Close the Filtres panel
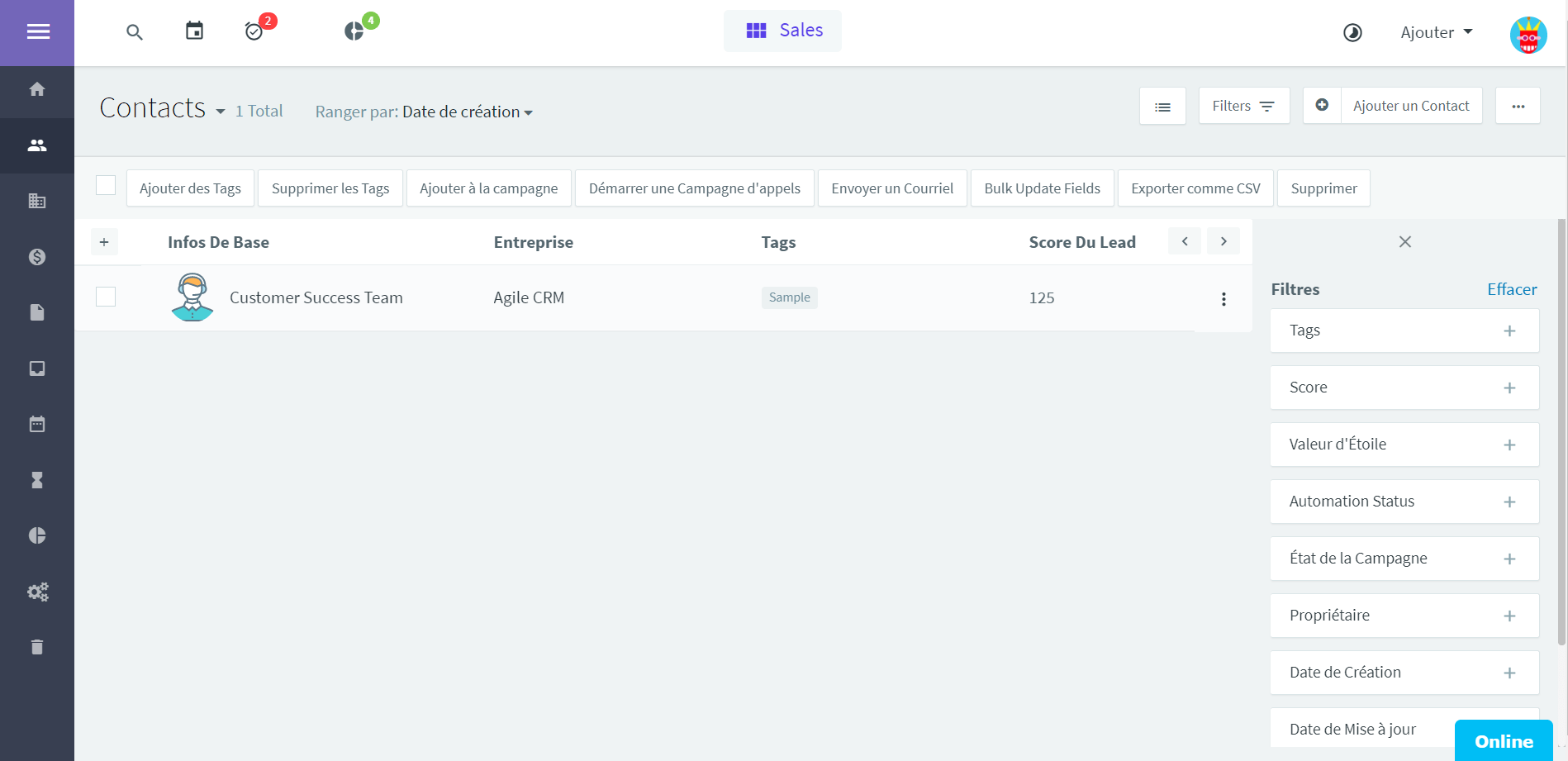Image resolution: width=1568 pixels, height=761 pixels. (1405, 242)
